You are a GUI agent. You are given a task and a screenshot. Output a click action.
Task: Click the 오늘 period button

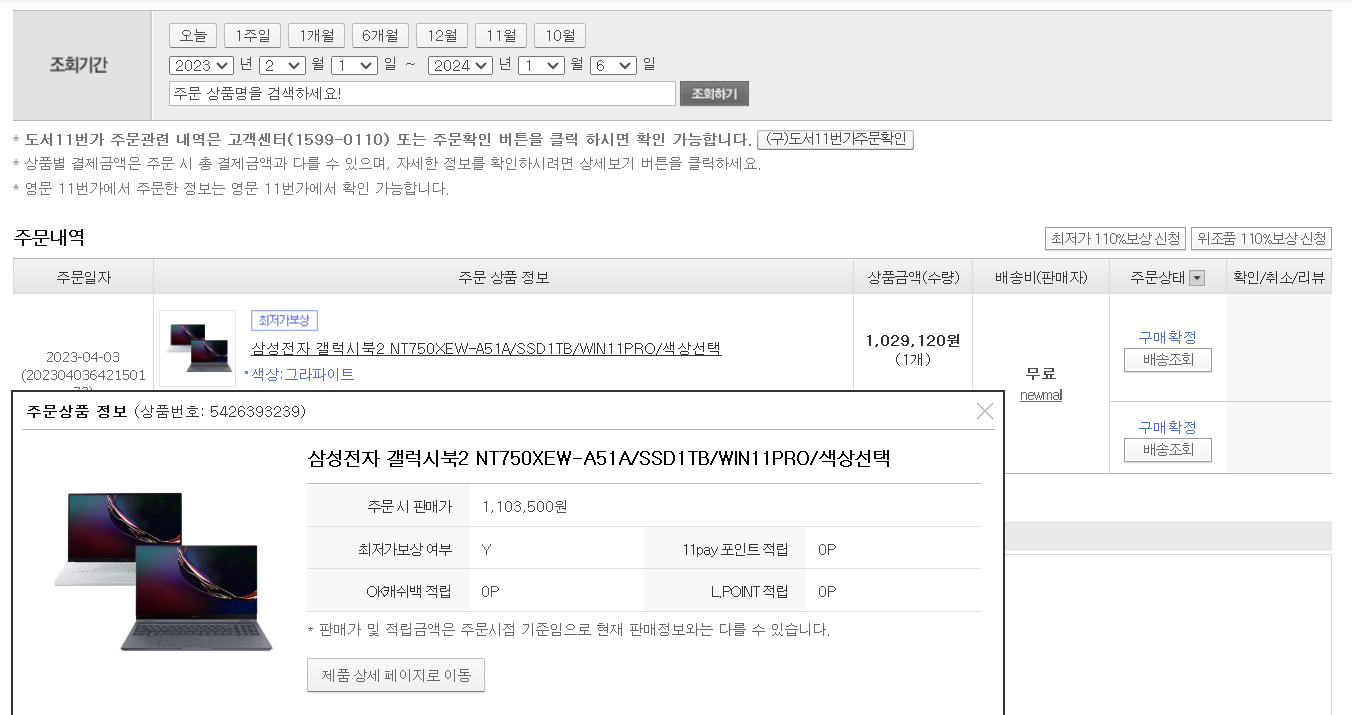193,36
